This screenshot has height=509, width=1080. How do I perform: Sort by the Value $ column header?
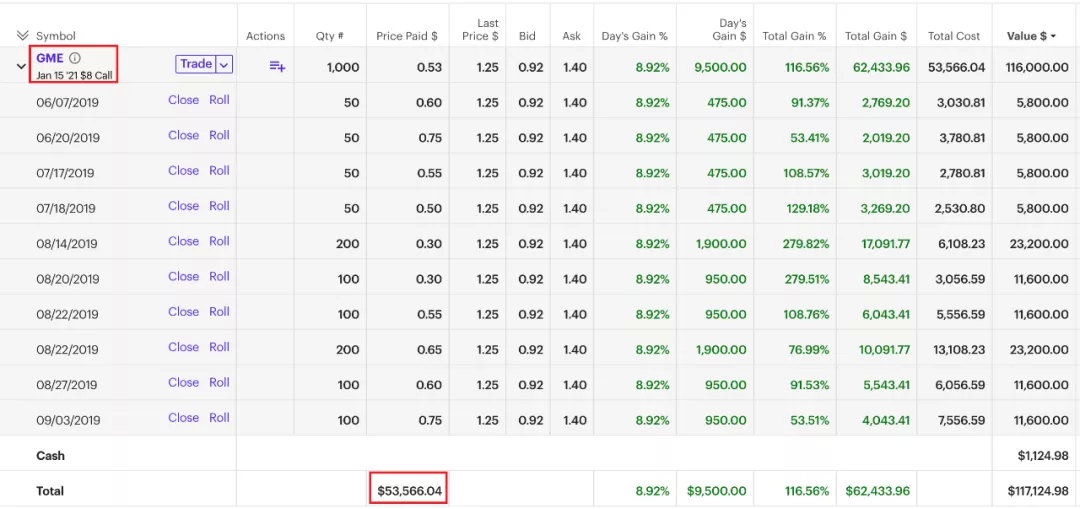(x=1031, y=36)
